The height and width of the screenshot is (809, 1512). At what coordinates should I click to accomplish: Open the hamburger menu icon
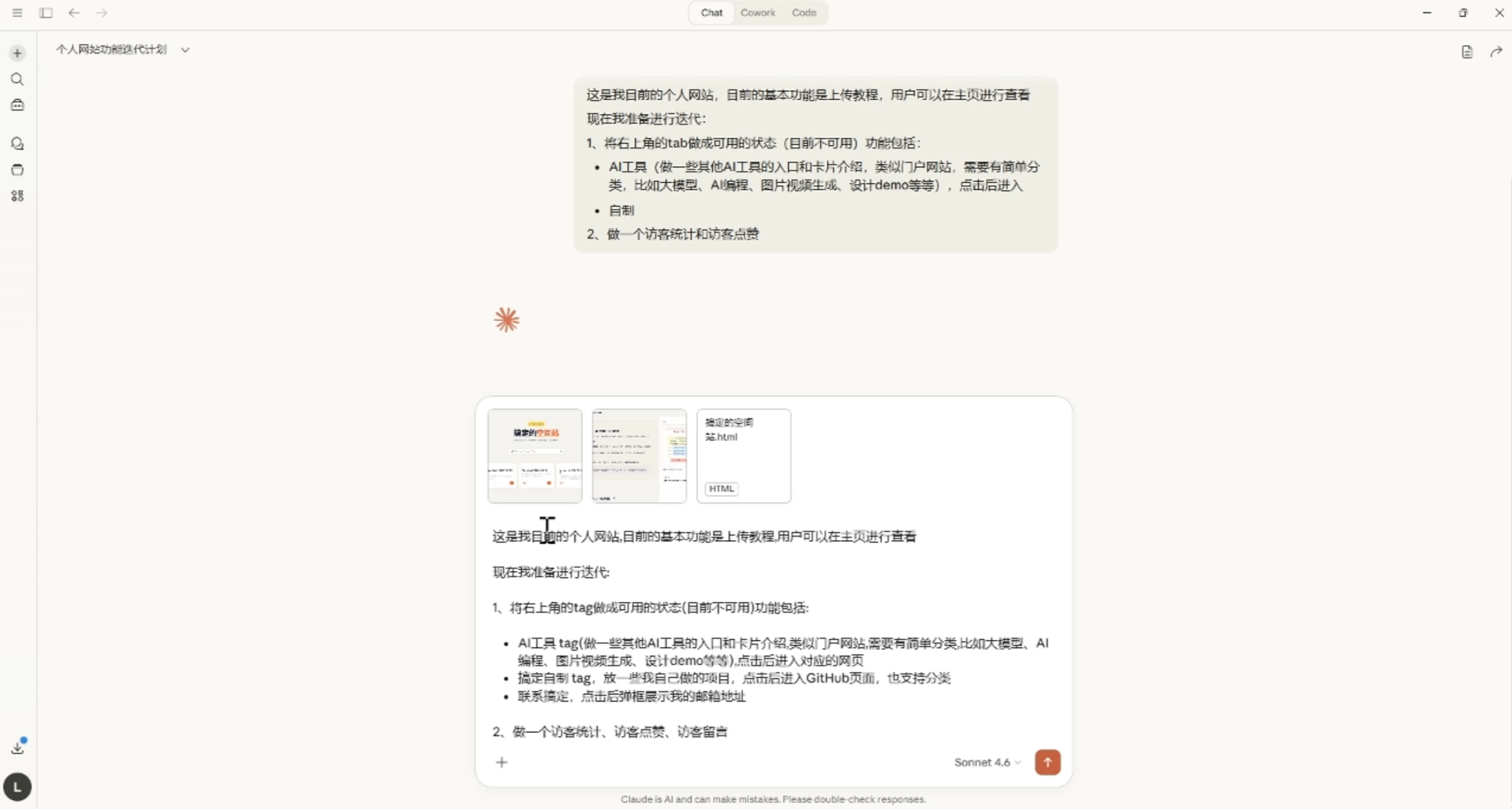click(x=17, y=13)
